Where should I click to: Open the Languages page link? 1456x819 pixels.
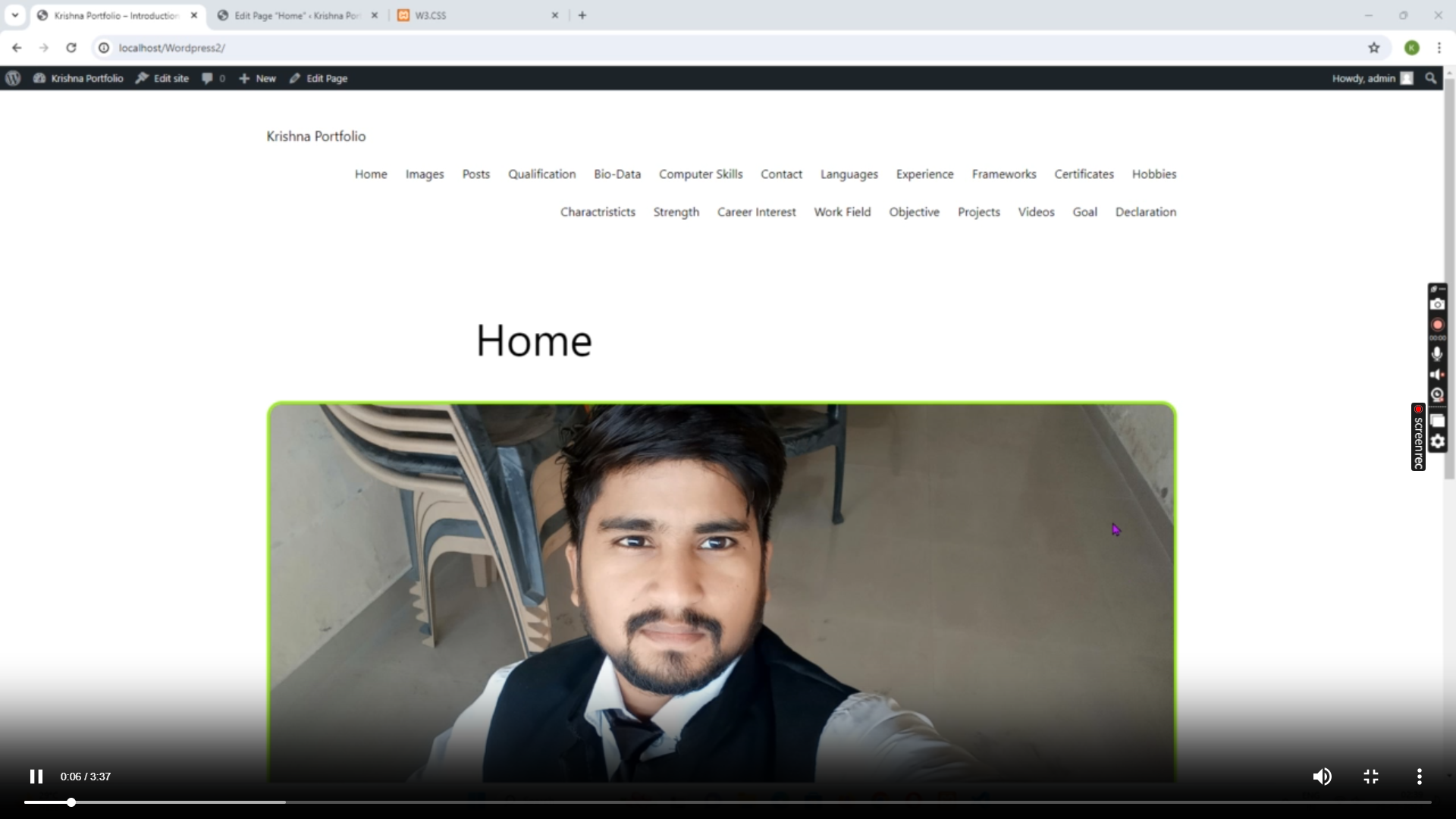point(849,174)
